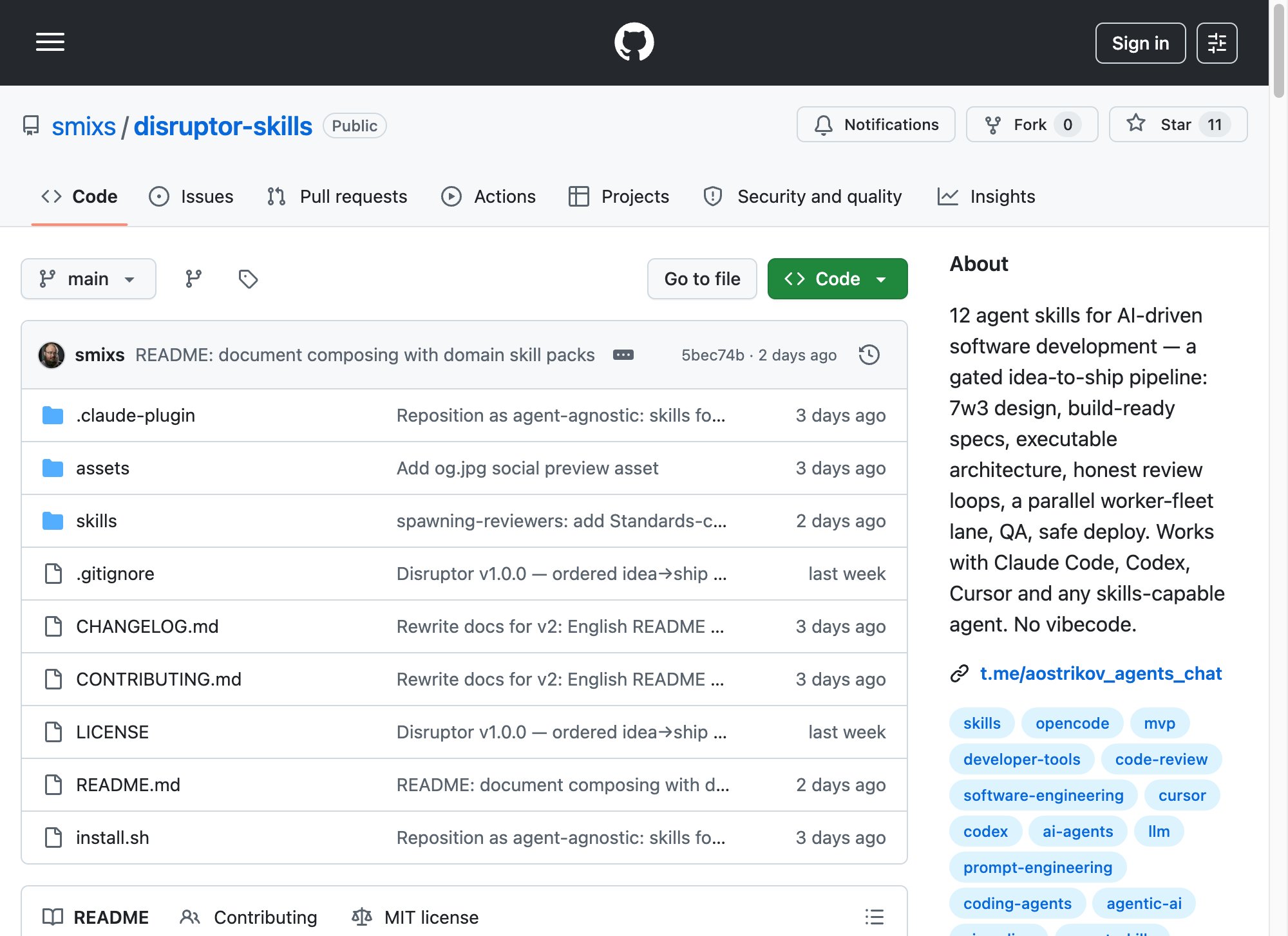Click the CONTRIBUTING.md file icon
The height and width of the screenshot is (936, 1288).
pyautogui.click(x=53, y=679)
